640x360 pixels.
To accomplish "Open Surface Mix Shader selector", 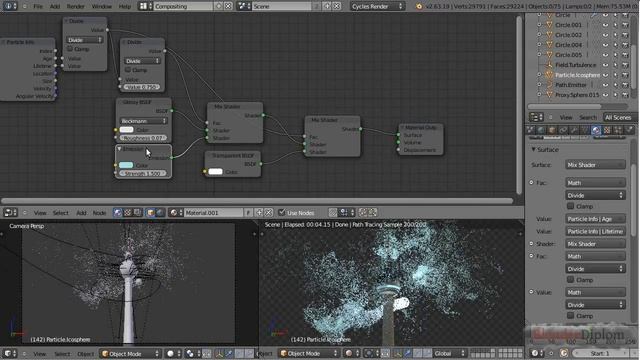I will 595,165.
